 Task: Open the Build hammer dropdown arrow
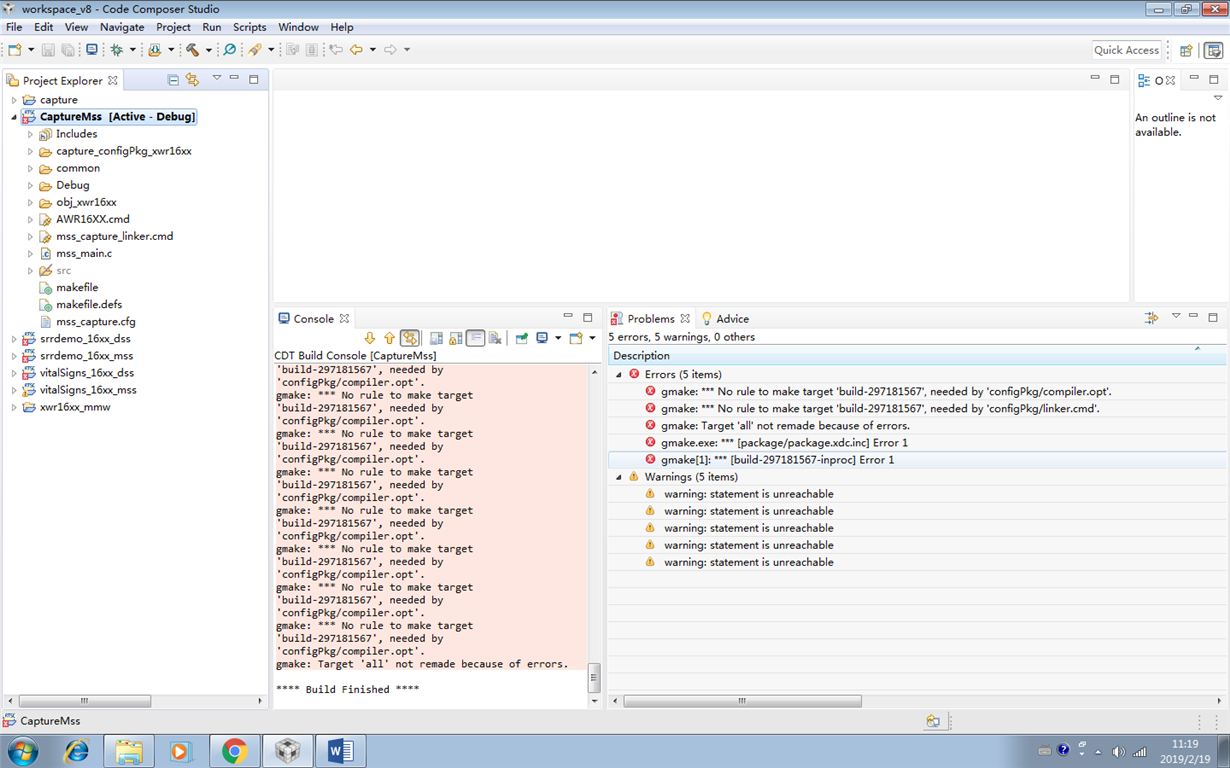point(208,50)
